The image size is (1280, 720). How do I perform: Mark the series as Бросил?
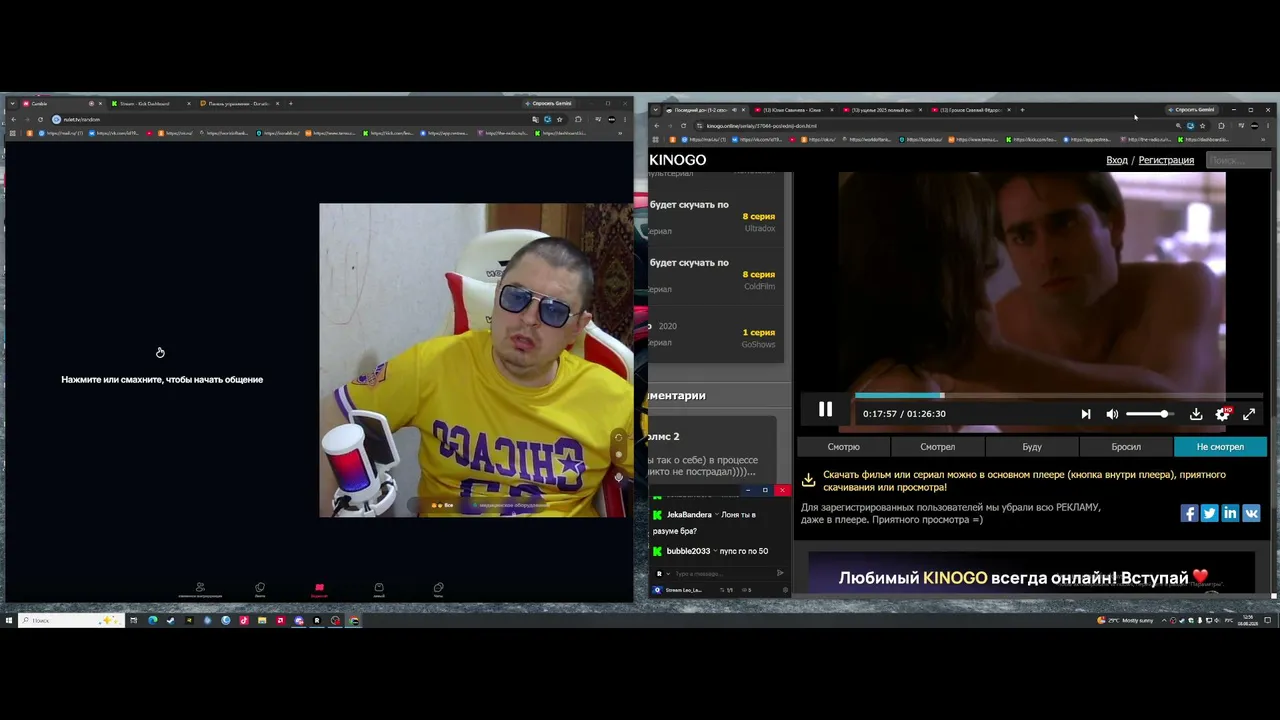coord(1126,447)
